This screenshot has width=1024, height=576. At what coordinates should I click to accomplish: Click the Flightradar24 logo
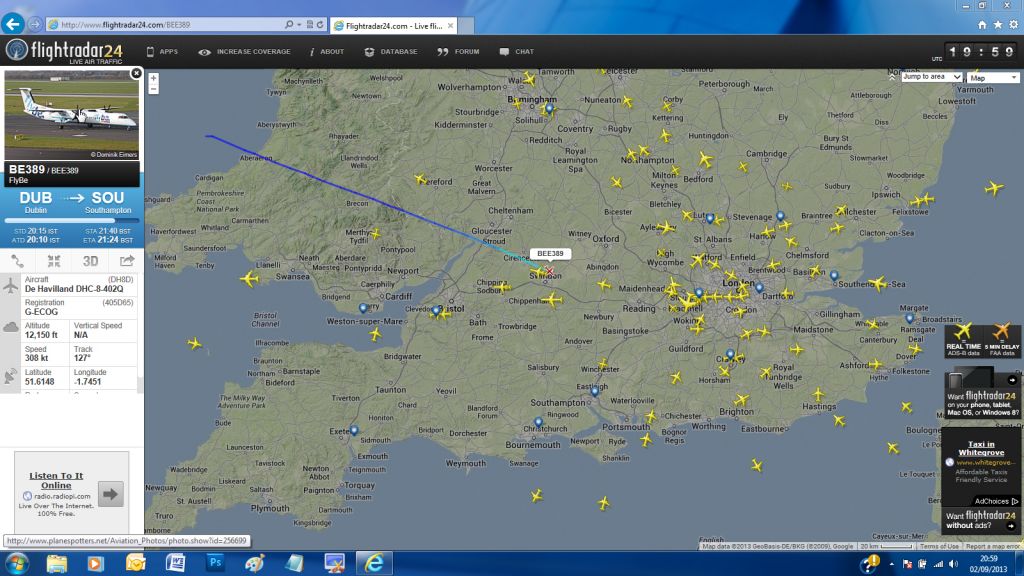pos(64,51)
